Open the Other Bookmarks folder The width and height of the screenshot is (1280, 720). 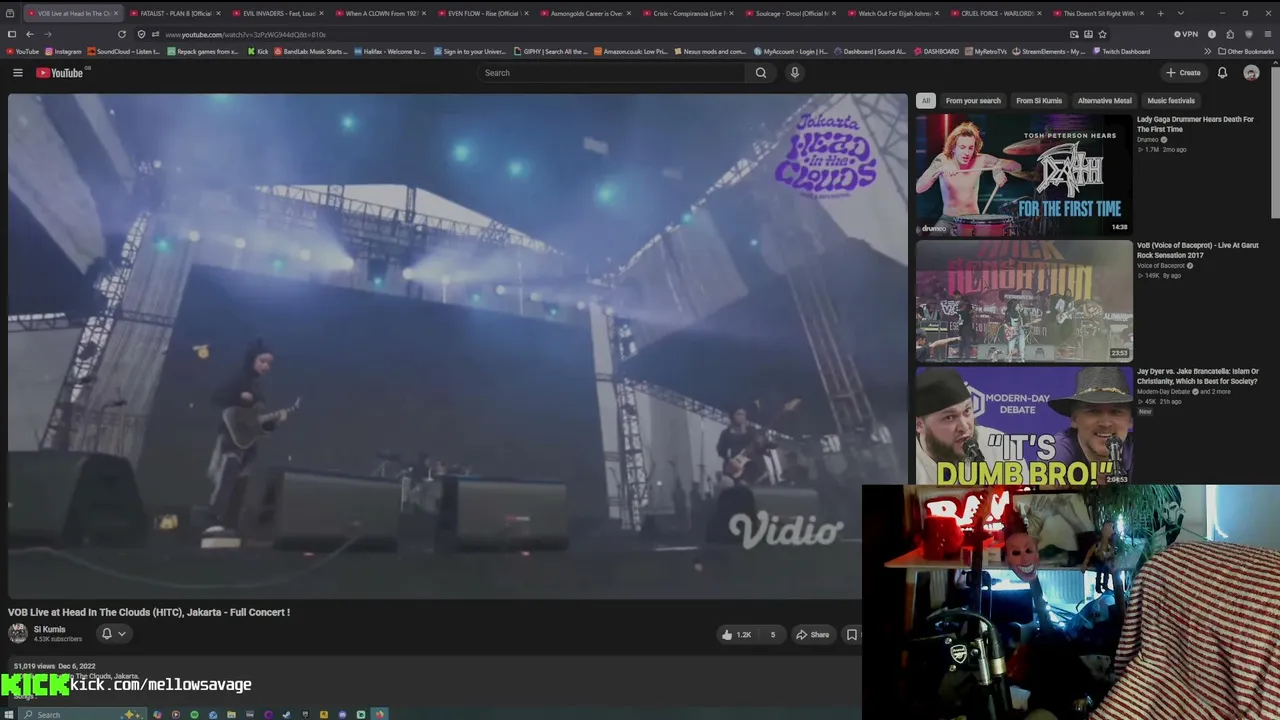pyautogui.click(x=1245, y=51)
